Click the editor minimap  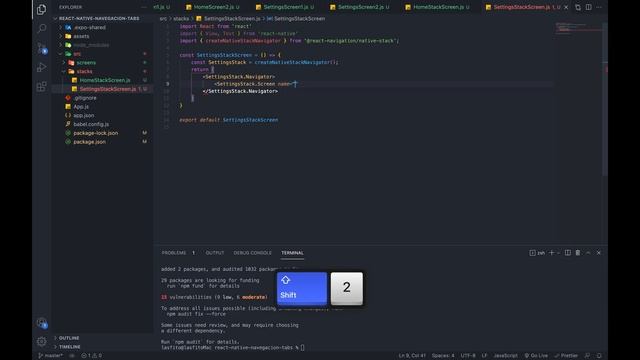pos(579,28)
